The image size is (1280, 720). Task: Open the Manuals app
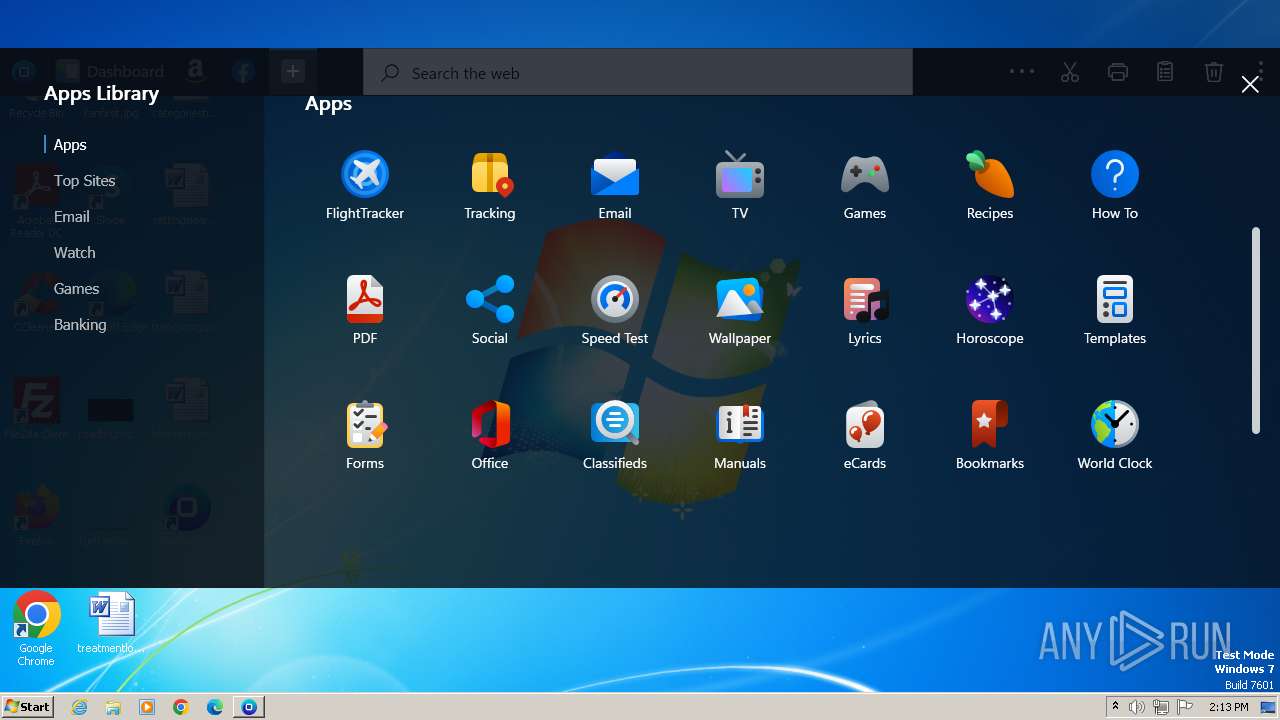pyautogui.click(x=740, y=436)
